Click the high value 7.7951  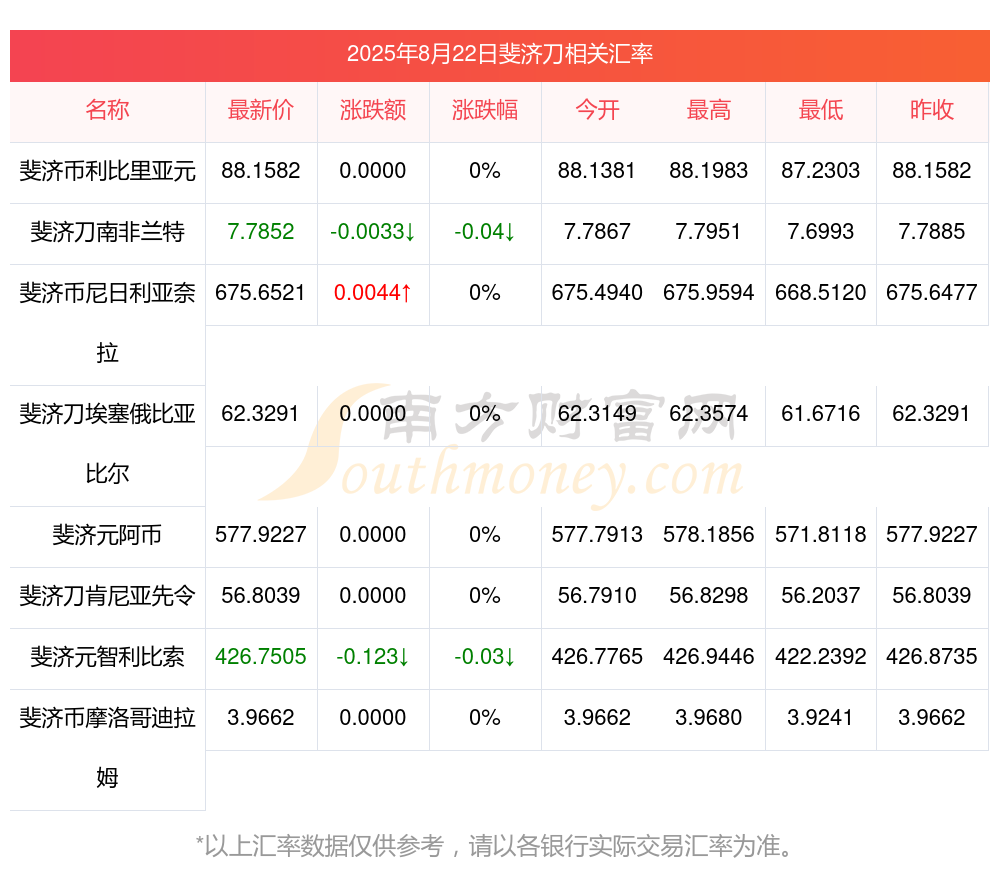click(x=709, y=232)
